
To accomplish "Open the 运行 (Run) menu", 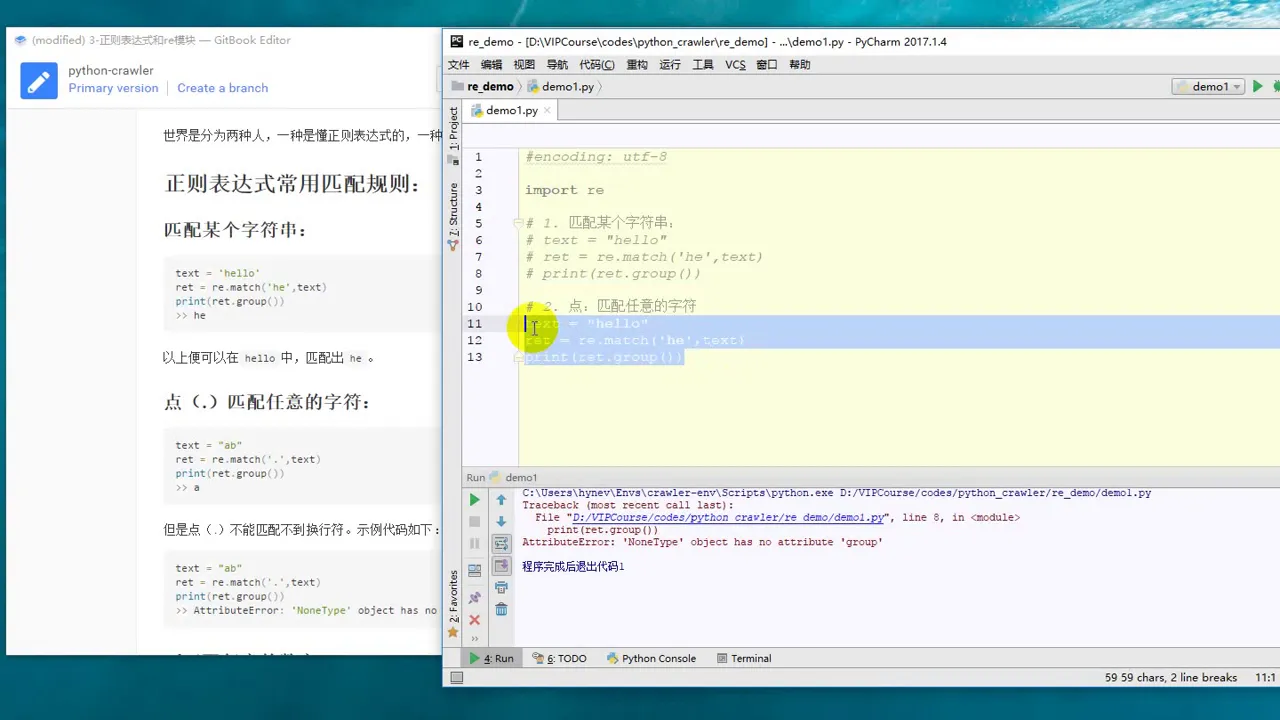I will (x=670, y=65).
